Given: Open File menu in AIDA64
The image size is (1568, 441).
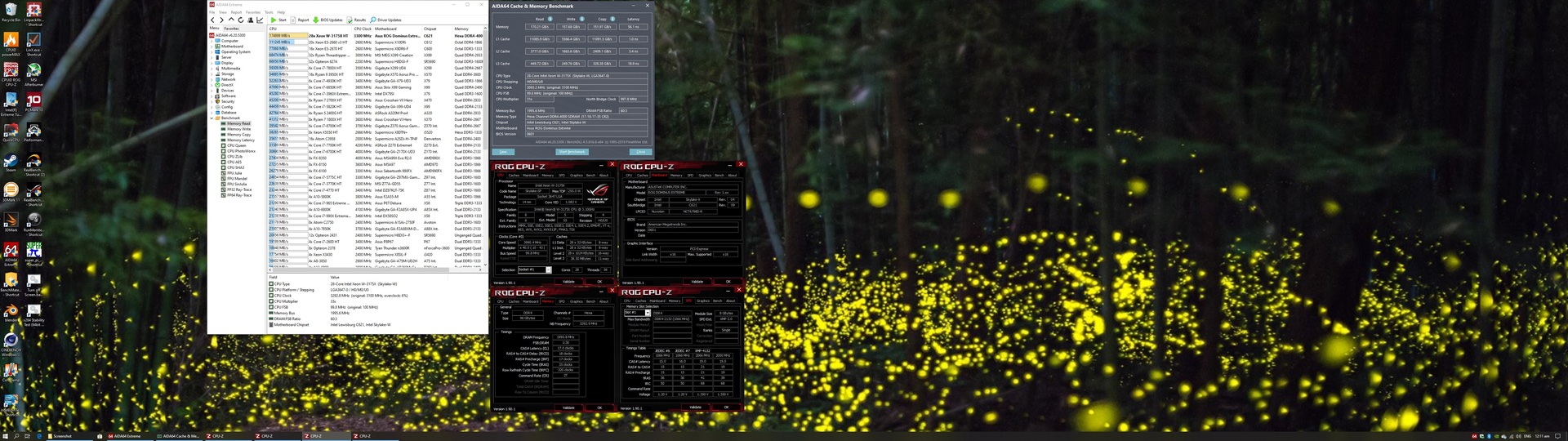Looking at the screenshot, I should point(212,12).
